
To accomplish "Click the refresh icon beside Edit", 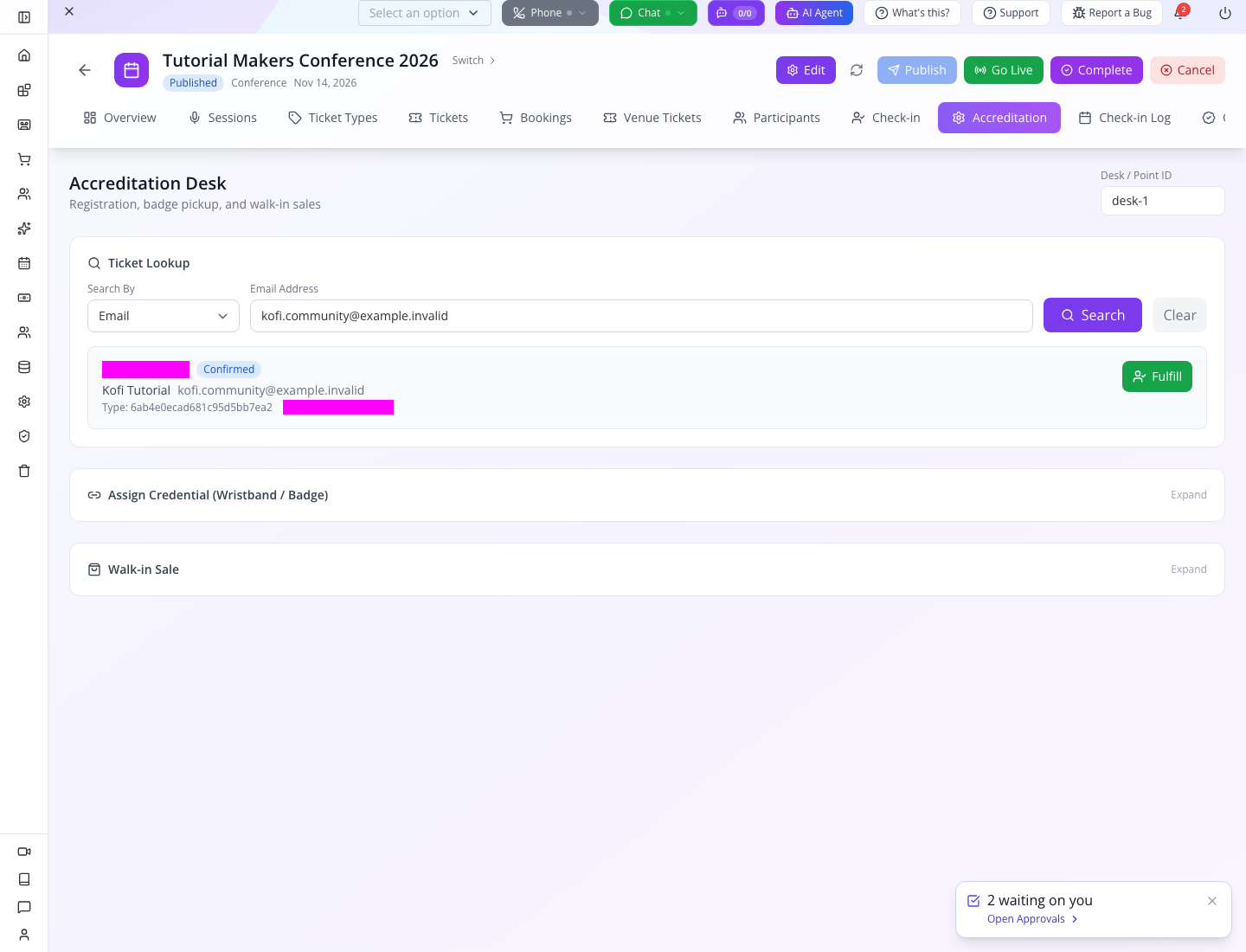I will click(857, 70).
